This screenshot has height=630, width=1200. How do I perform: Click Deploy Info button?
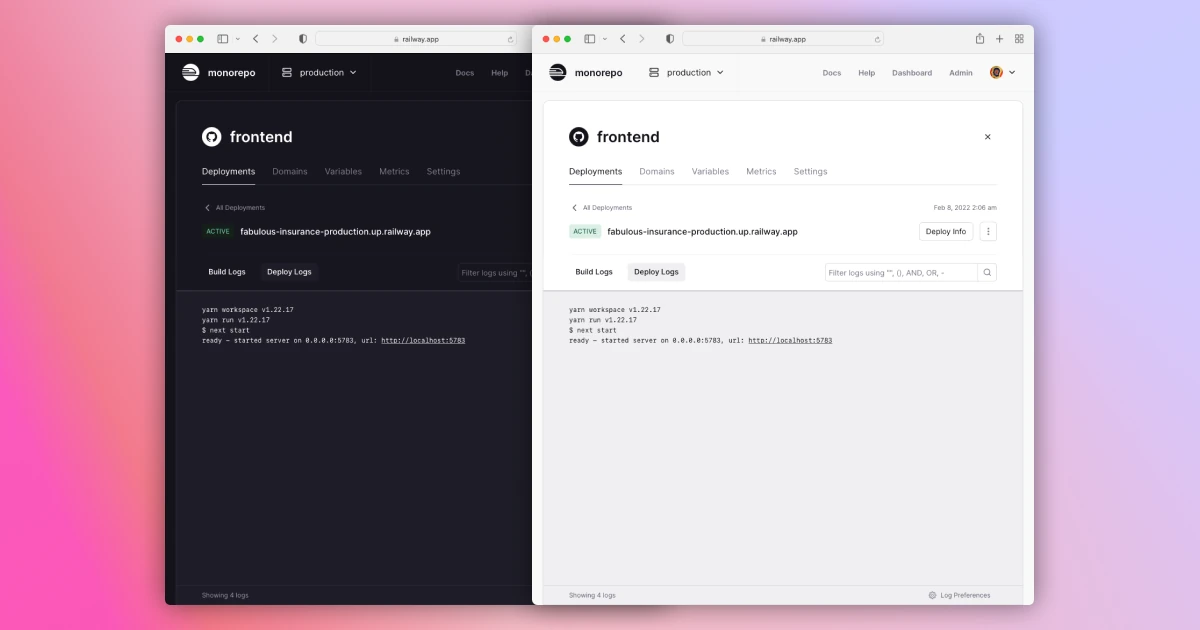[x=946, y=231]
